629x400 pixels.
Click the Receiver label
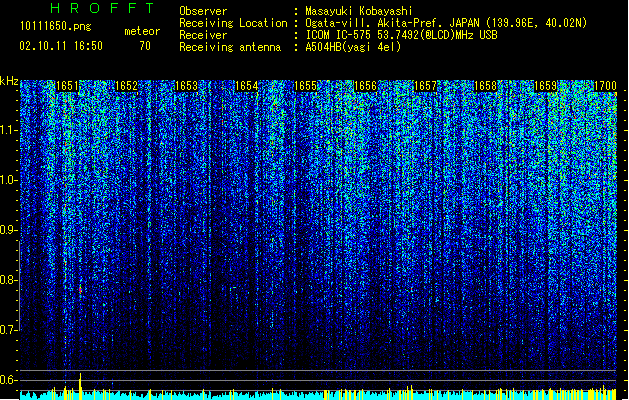pyautogui.click(x=203, y=35)
